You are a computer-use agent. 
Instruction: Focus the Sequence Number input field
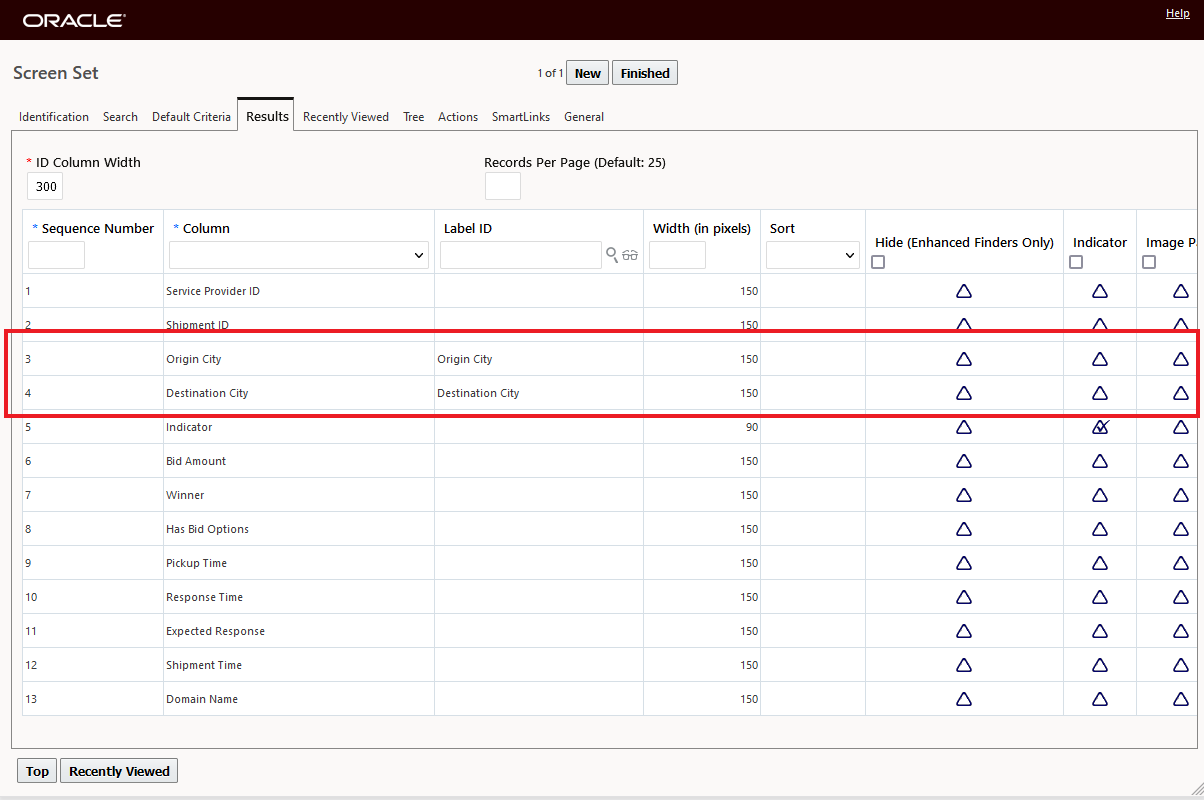pyautogui.click(x=56, y=255)
